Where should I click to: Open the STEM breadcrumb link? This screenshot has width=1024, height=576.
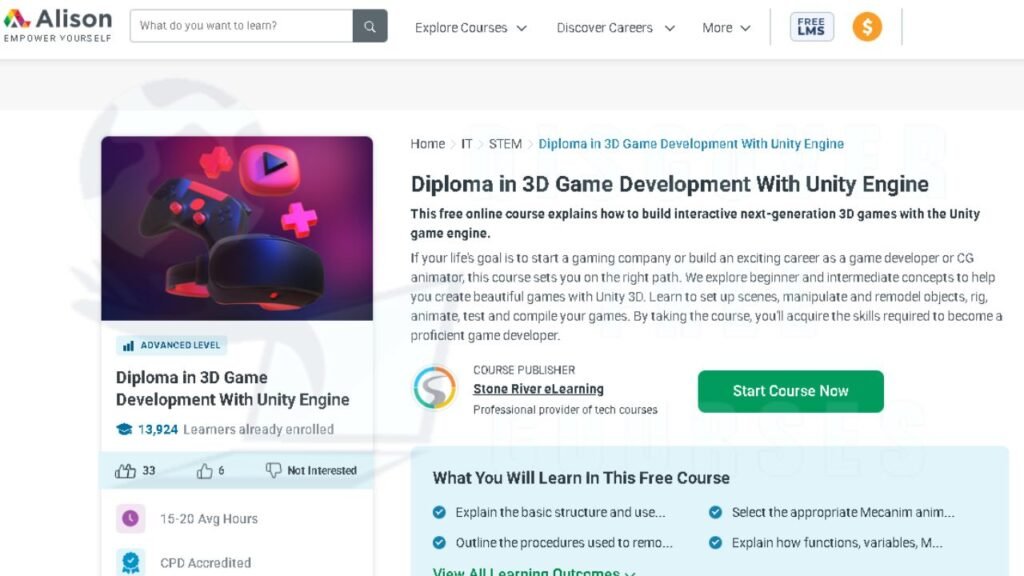tap(505, 144)
